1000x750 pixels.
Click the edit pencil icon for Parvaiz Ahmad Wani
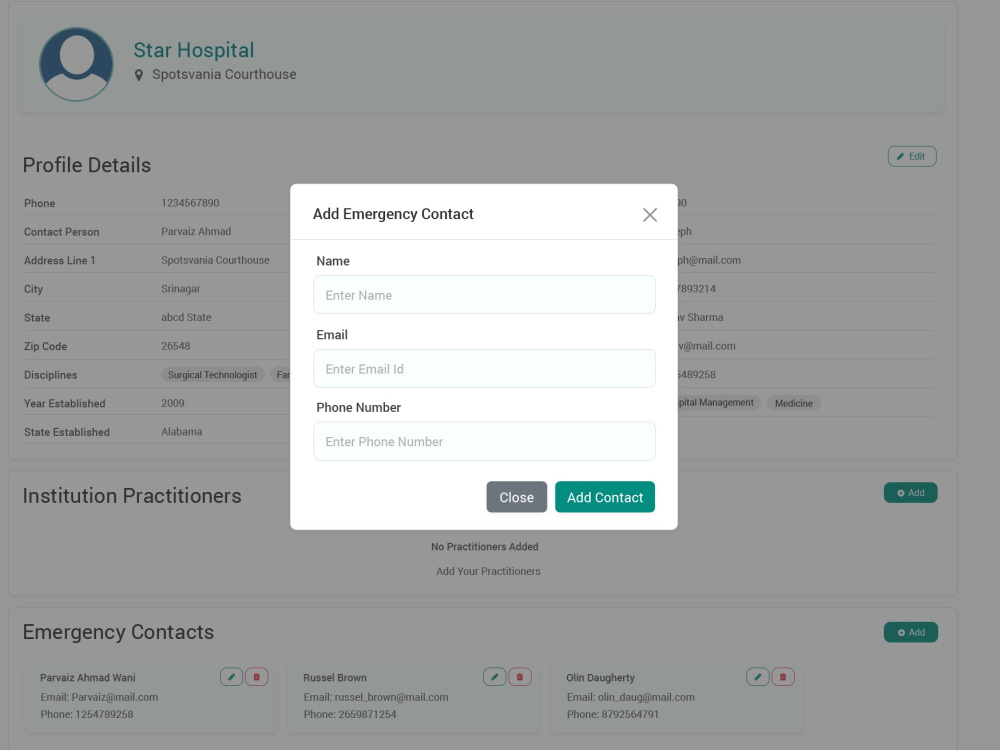coord(232,677)
